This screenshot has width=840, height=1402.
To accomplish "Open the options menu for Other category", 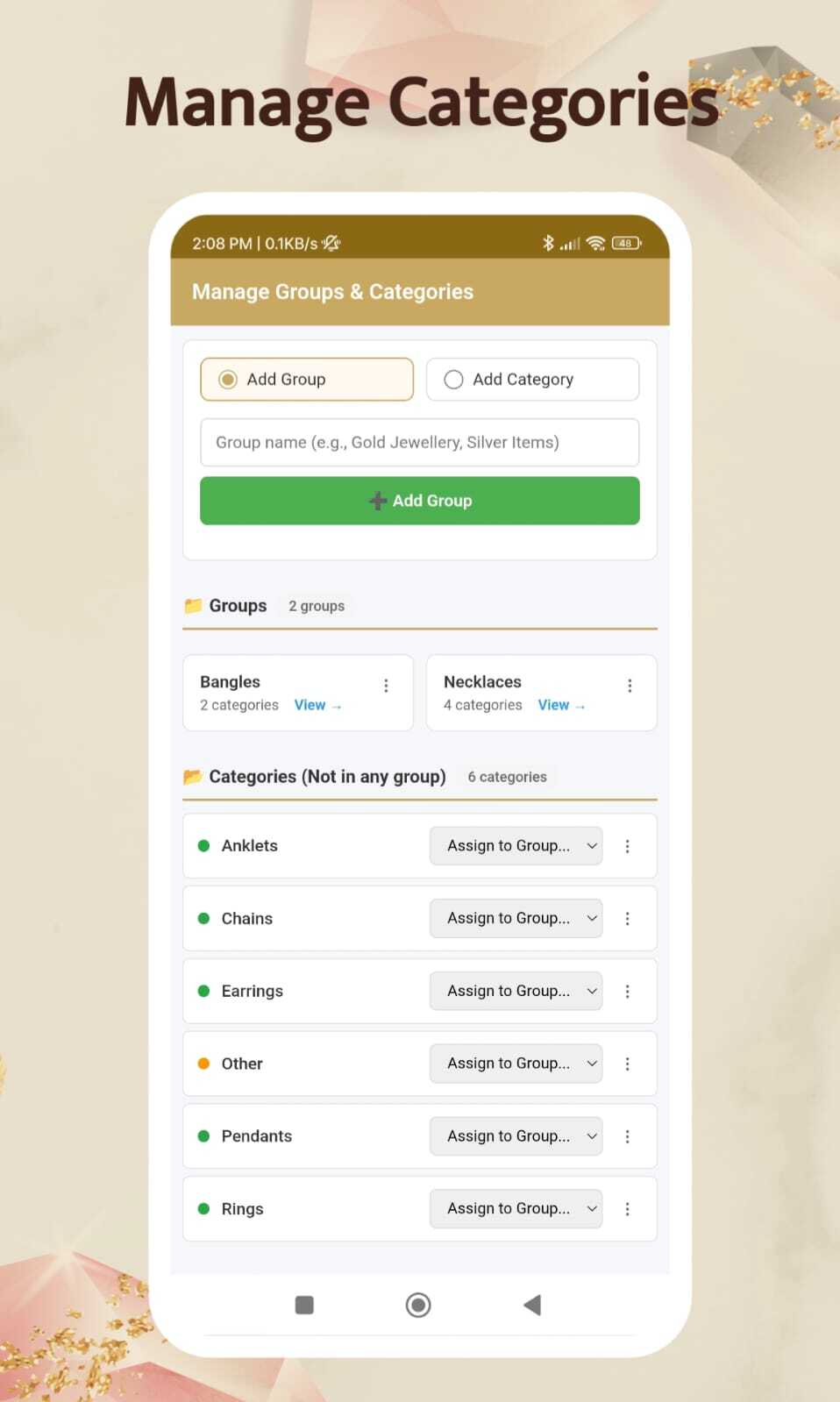I will coord(628,1064).
